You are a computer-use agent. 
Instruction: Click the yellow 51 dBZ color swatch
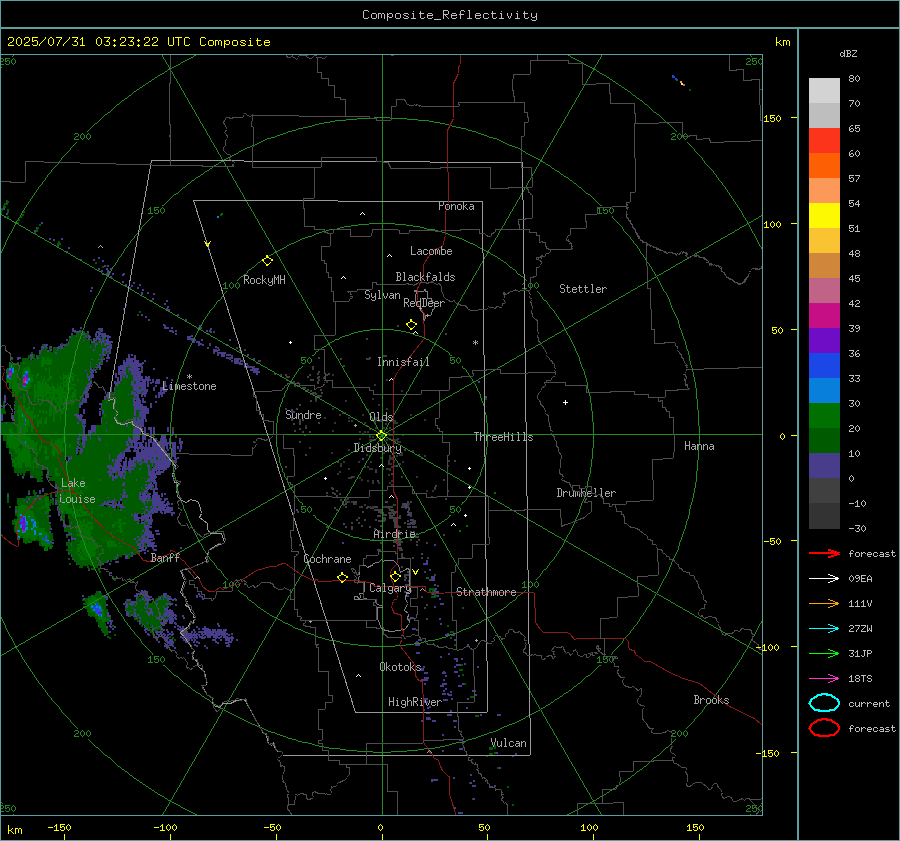[x=824, y=215]
